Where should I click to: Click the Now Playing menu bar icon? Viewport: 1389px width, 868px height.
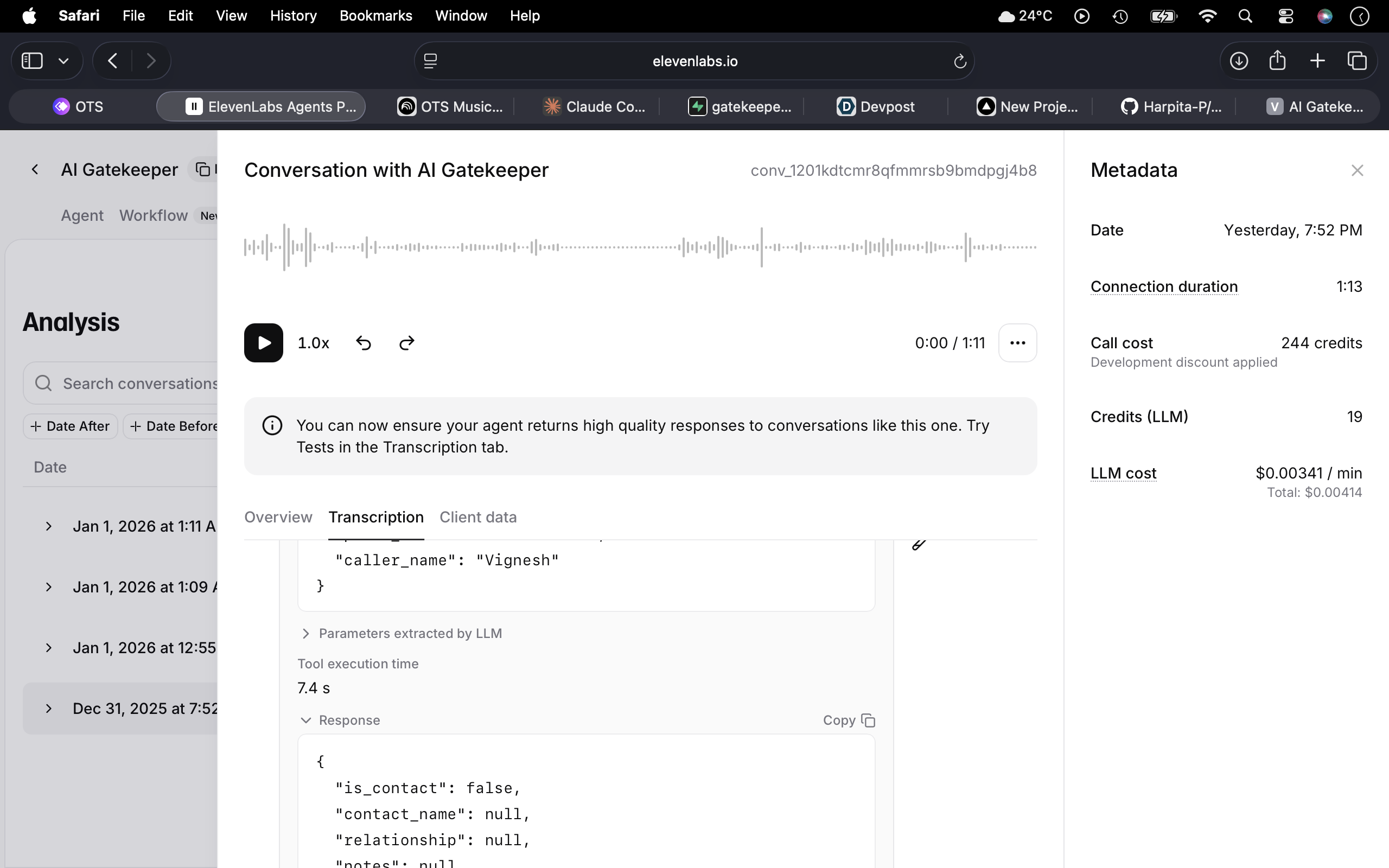tap(1081, 16)
